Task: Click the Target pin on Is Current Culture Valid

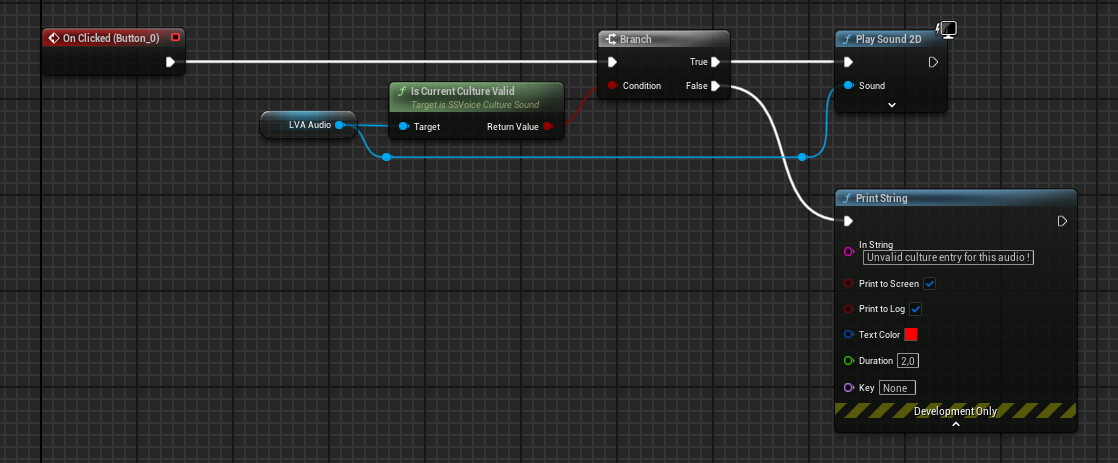Action: 403,126
